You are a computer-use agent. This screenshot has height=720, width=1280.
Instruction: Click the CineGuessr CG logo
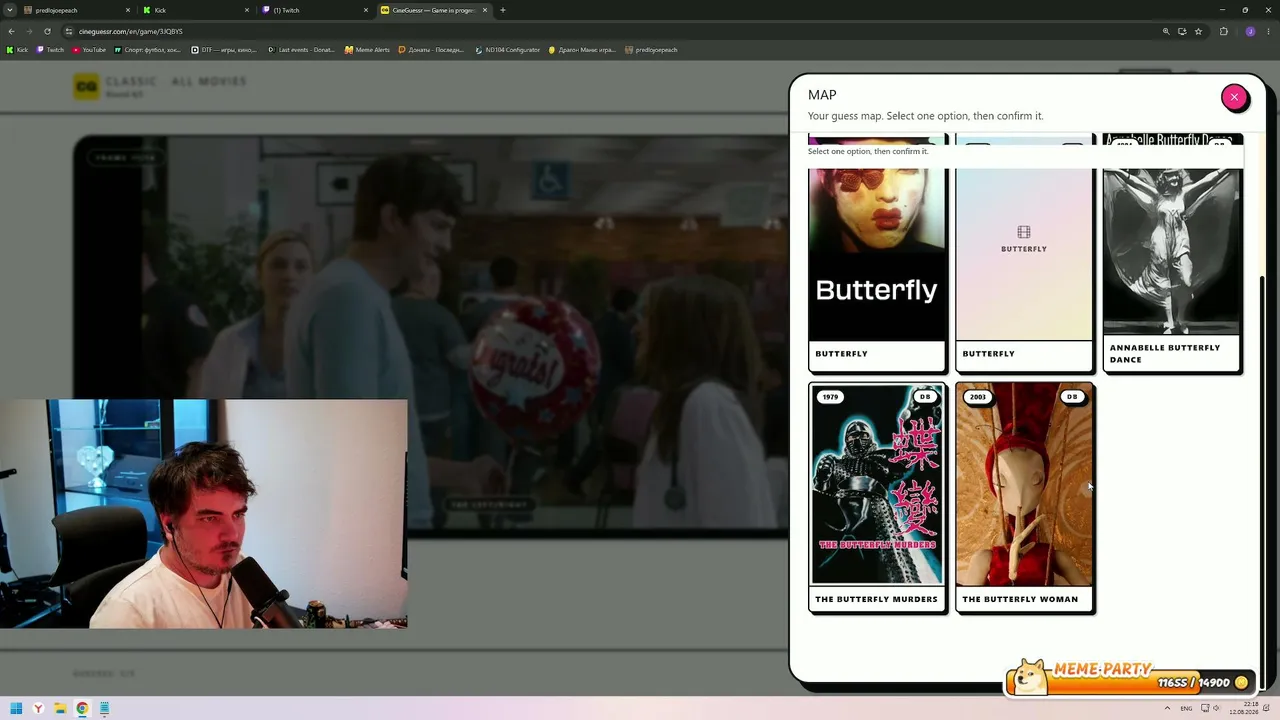(87, 87)
